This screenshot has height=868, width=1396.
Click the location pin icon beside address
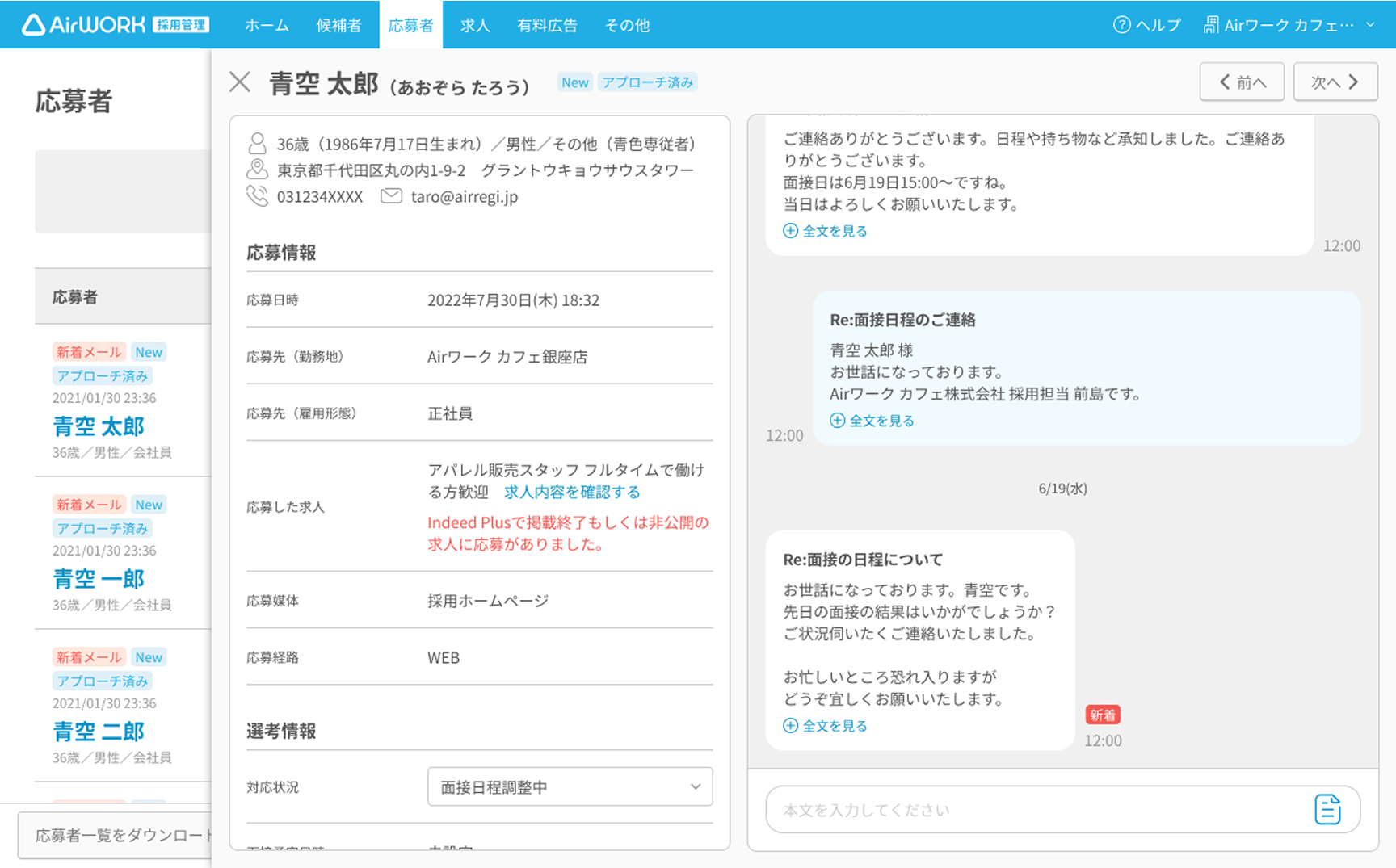coord(257,170)
